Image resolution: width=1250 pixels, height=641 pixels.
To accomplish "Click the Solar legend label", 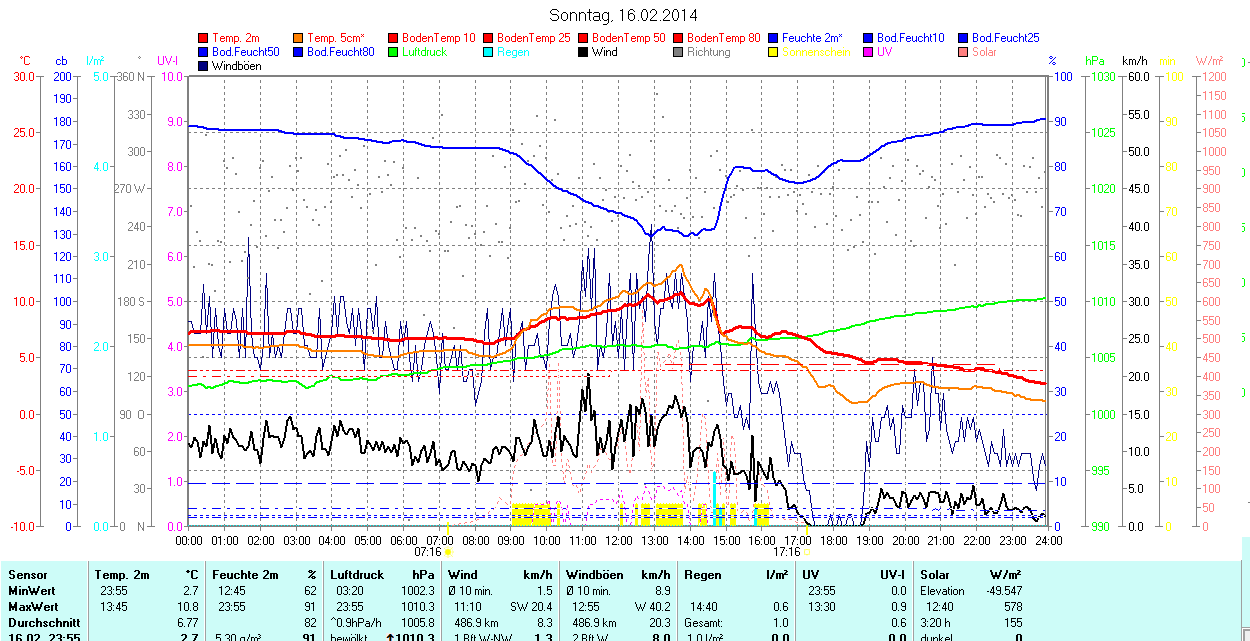I will coord(984,52).
